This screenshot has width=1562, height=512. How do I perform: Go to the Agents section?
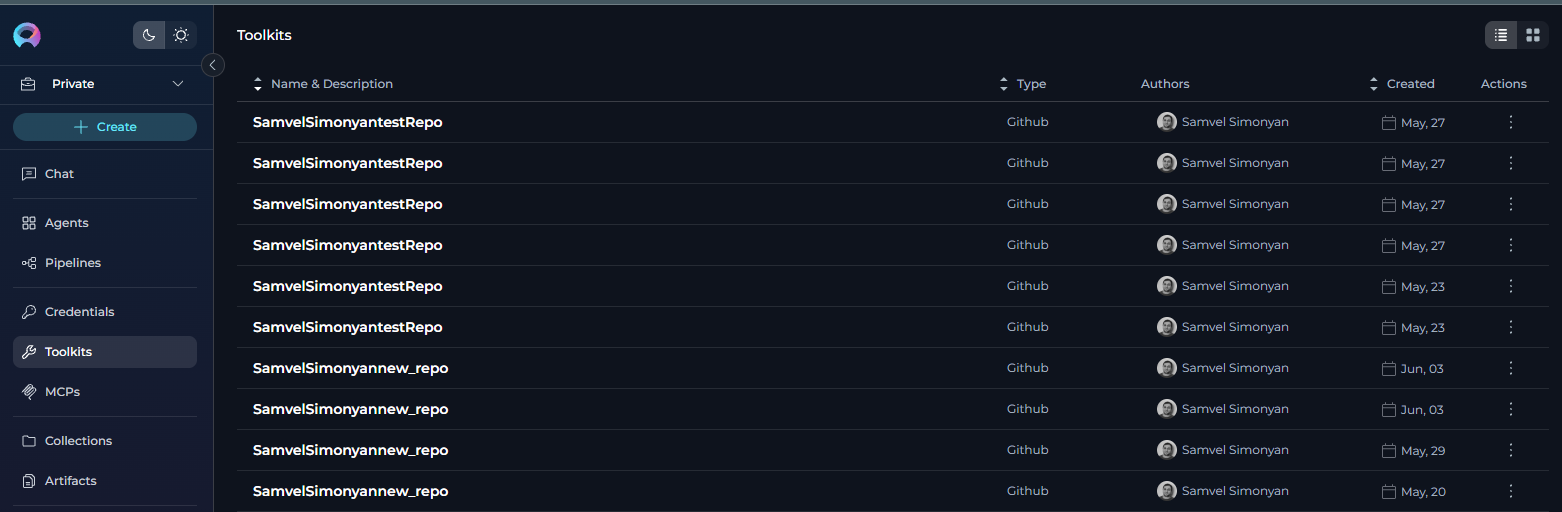pos(66,223)
